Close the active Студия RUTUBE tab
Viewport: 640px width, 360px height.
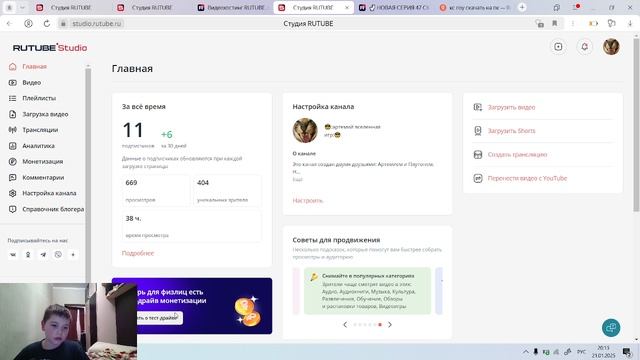point(347,7)
